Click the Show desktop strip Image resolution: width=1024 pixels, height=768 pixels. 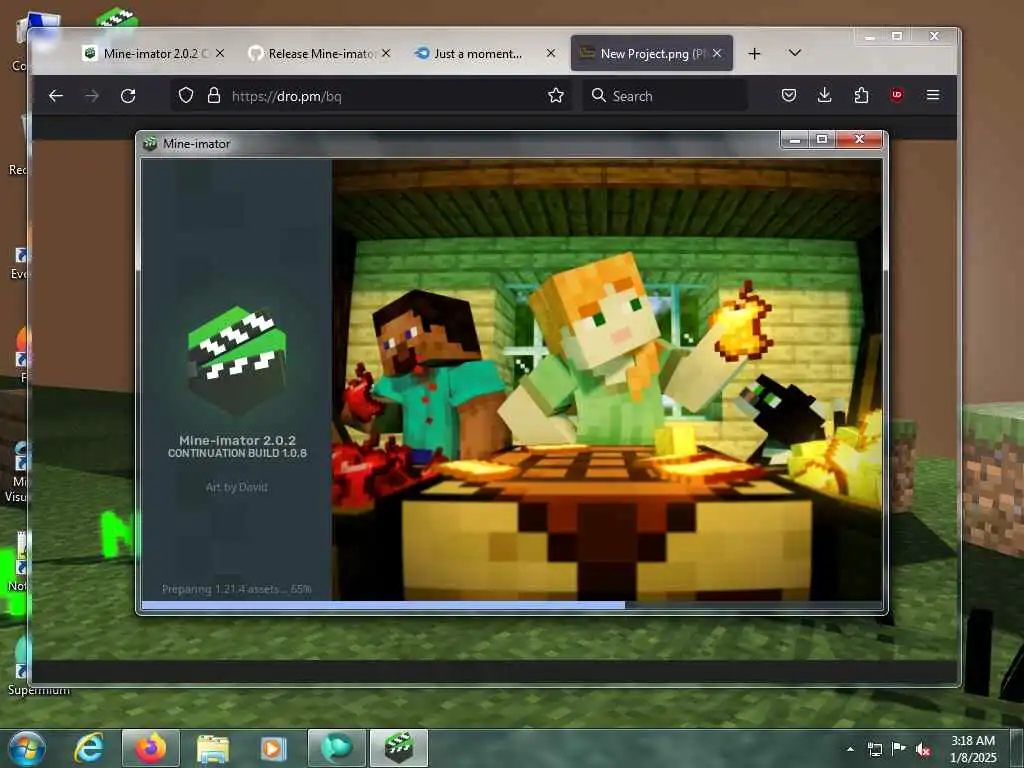[1018, 748]
